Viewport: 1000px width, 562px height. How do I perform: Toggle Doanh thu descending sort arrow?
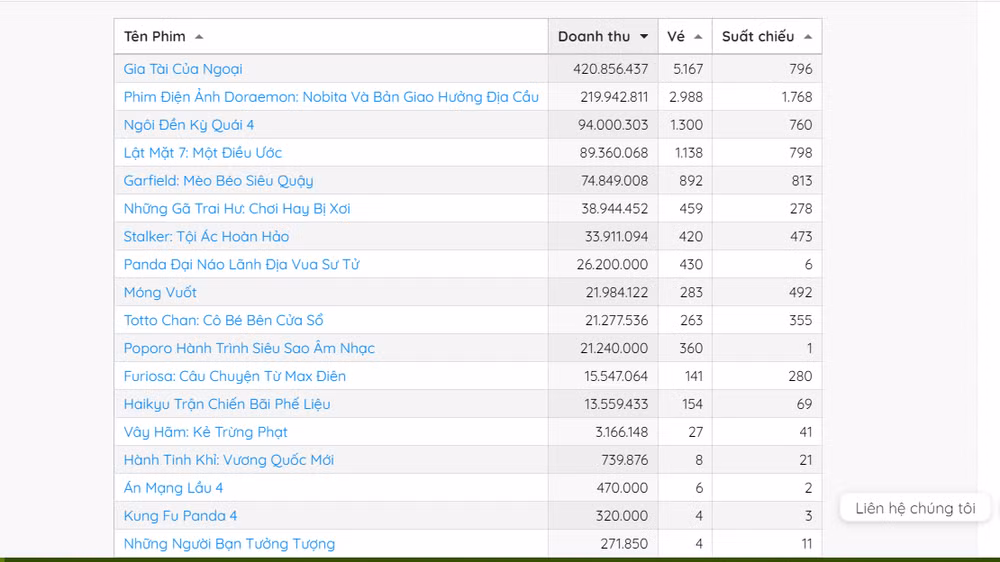(644, 37)
